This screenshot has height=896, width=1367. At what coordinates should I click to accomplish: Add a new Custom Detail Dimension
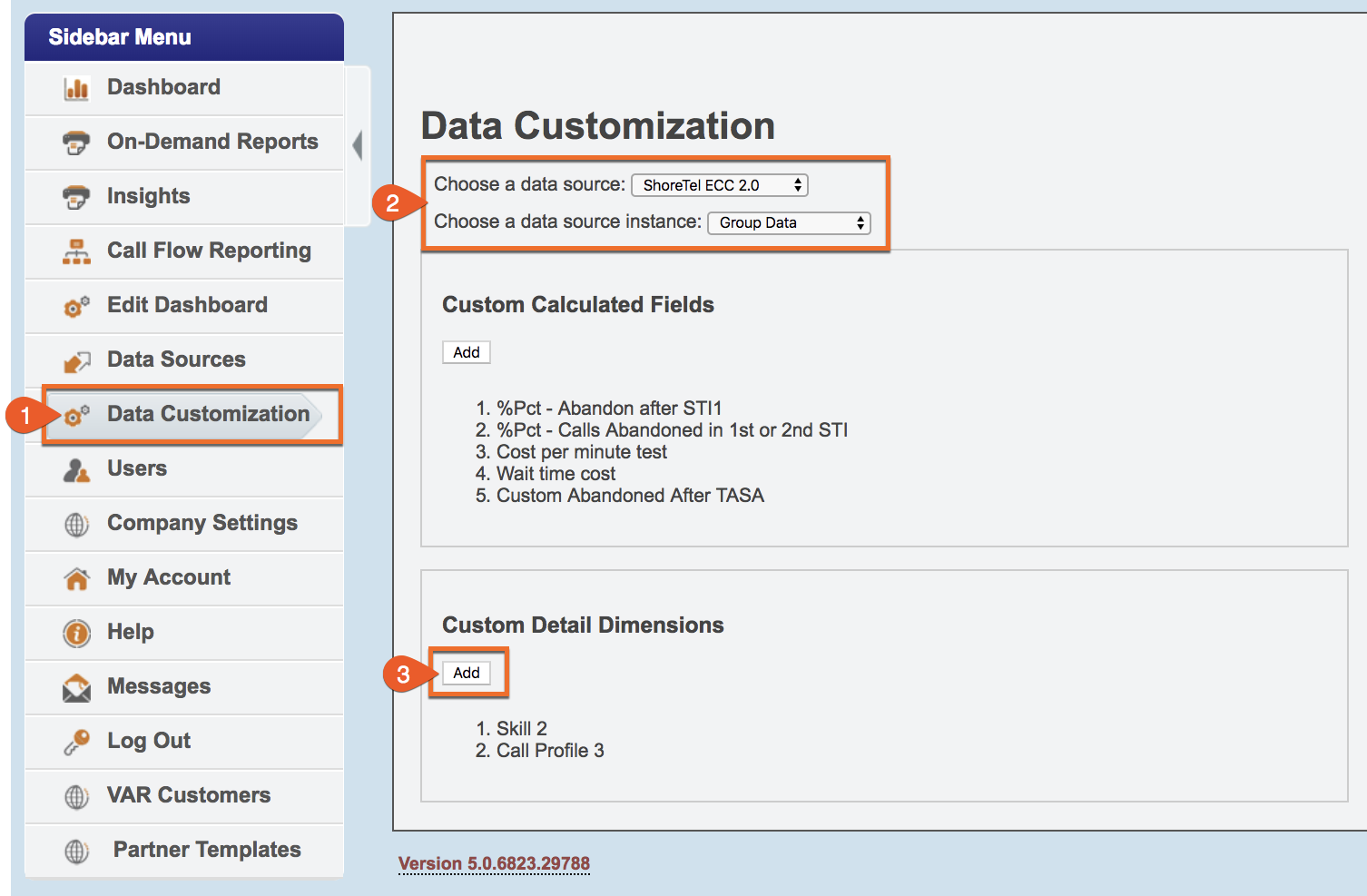(467, 673)
